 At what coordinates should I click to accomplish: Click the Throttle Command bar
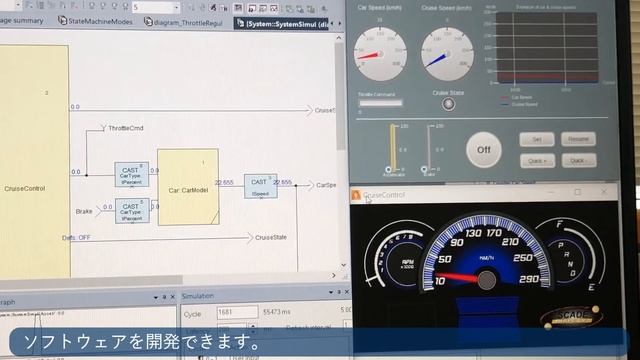pyautogui.click(x=380, y=103)
